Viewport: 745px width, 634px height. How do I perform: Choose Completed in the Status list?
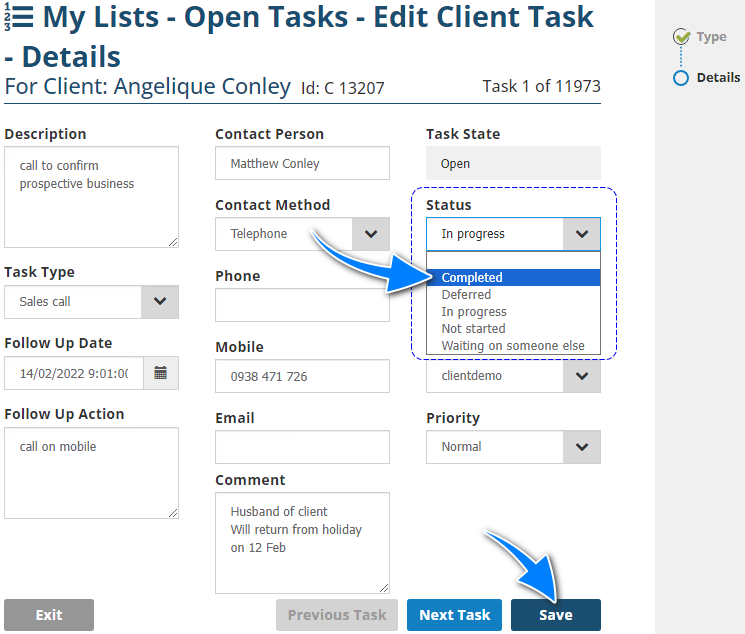click(513, 278)
